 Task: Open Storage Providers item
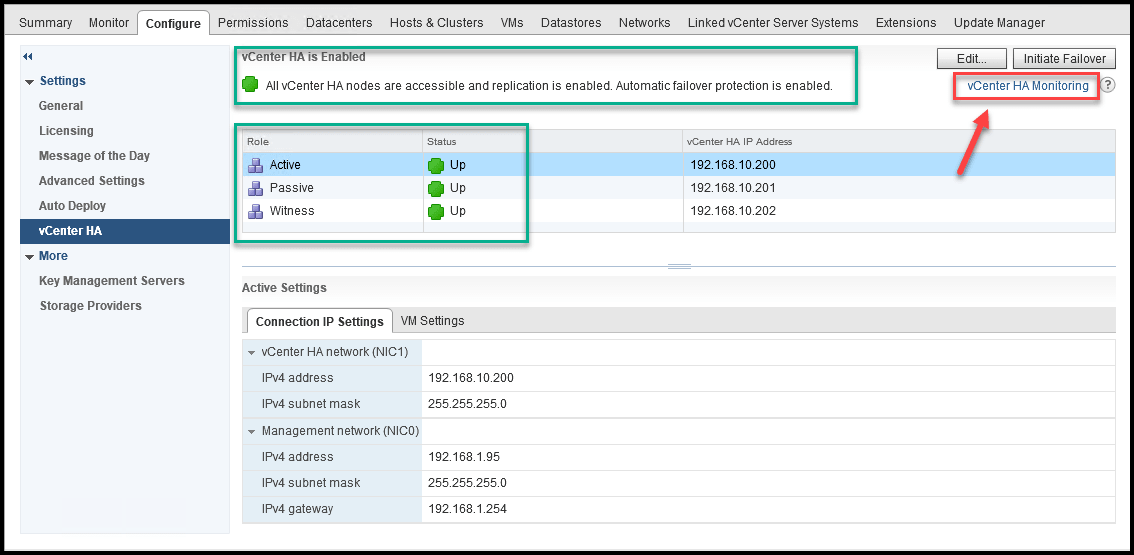(90, 305)
